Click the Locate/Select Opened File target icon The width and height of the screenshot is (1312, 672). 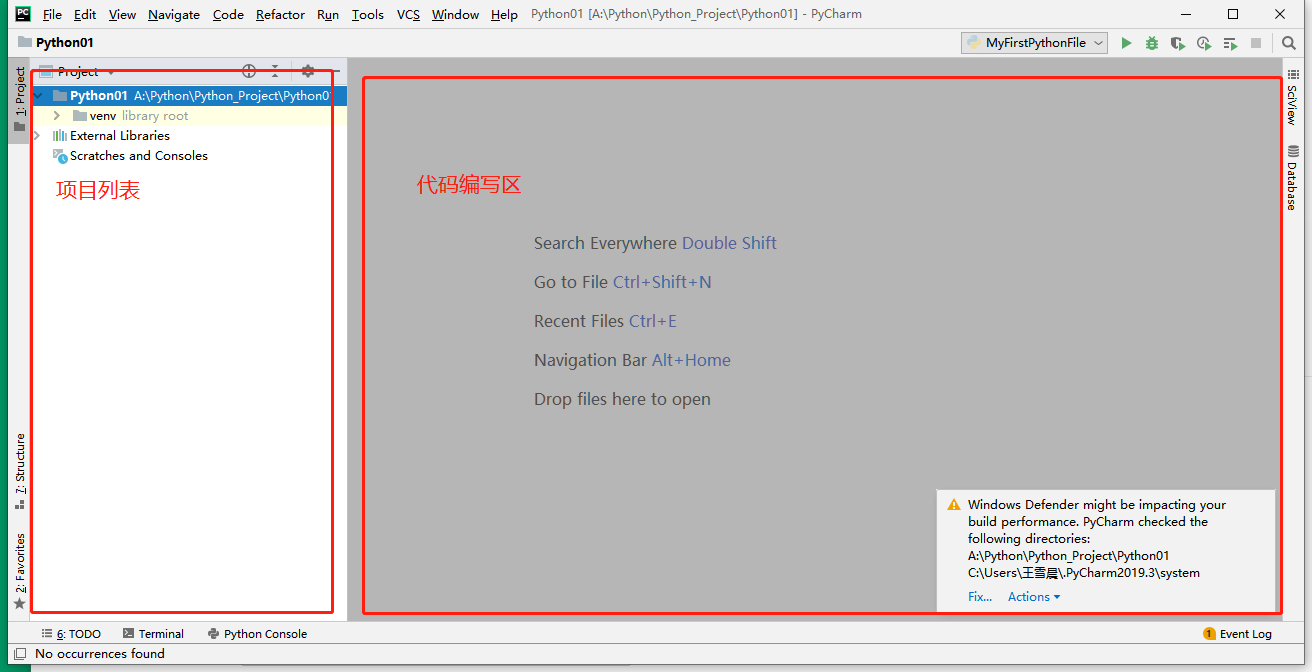tap(249, 71)
